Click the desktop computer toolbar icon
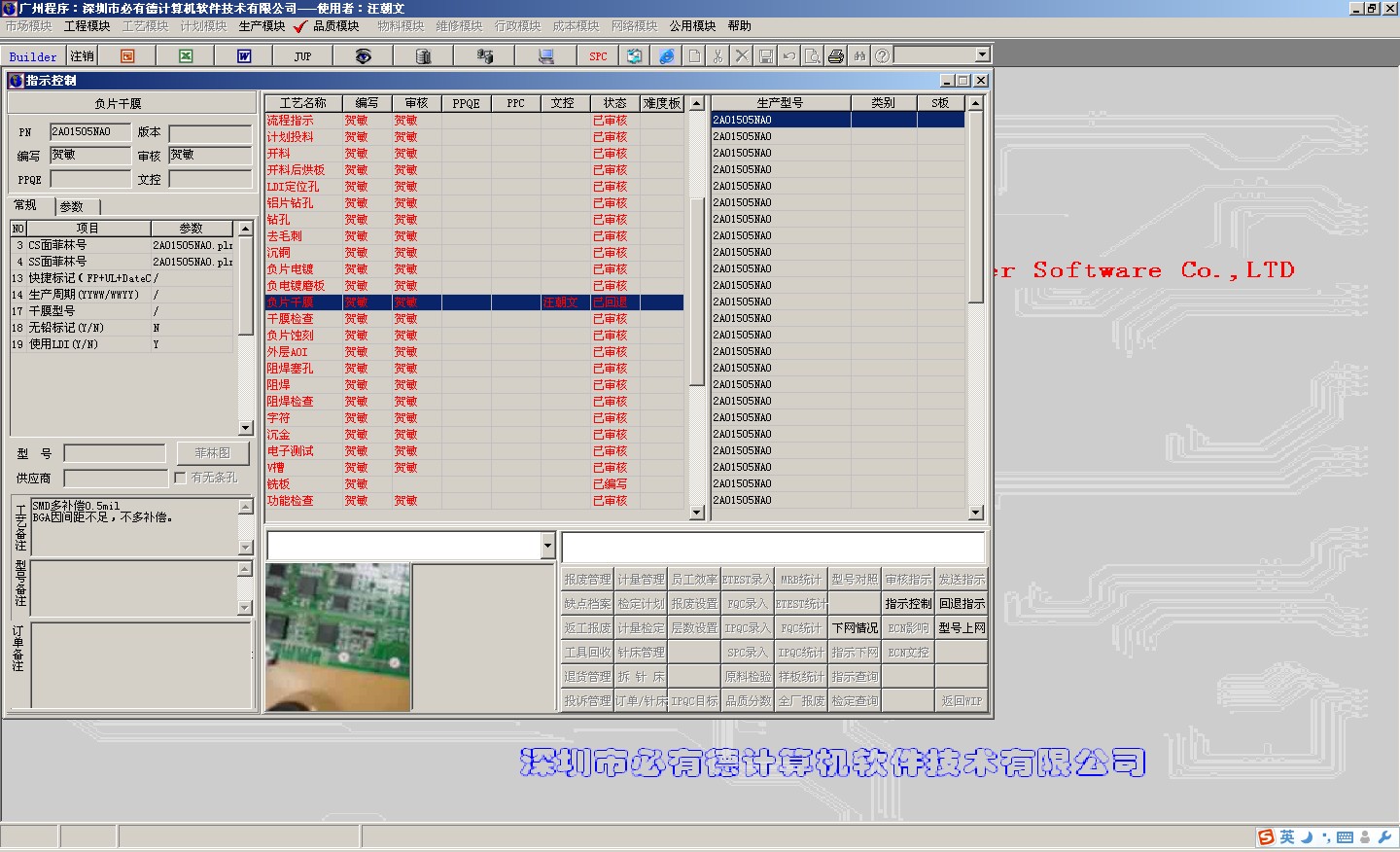 [545, 56]
